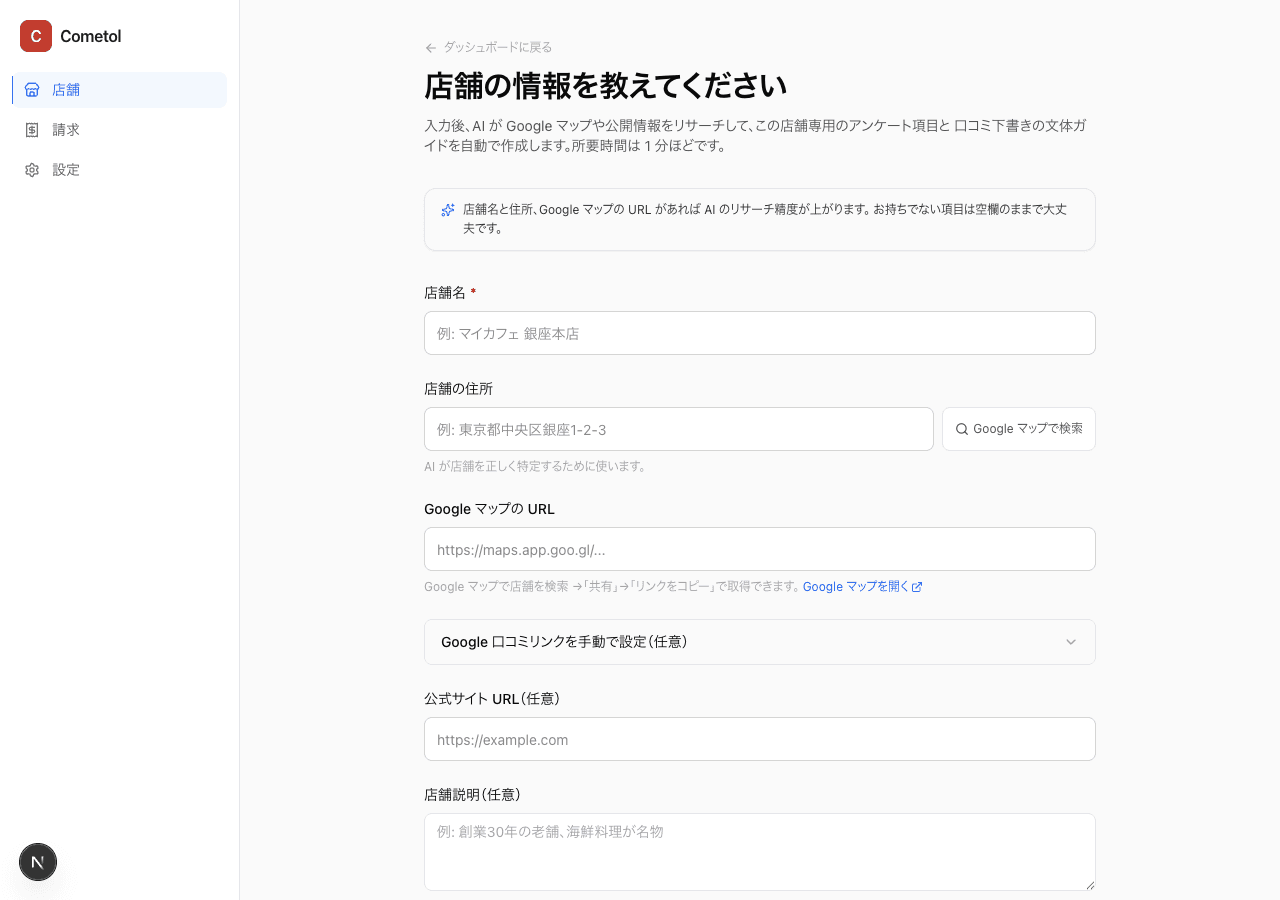Click the chevron on the 口コミリンク expander
Screen dimensions: 1280x900
tap(1071, 642)
